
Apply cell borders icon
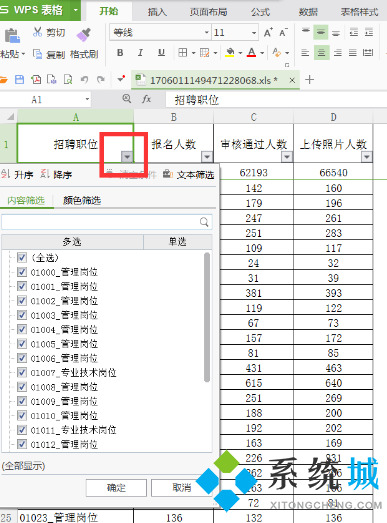point(182,52)
